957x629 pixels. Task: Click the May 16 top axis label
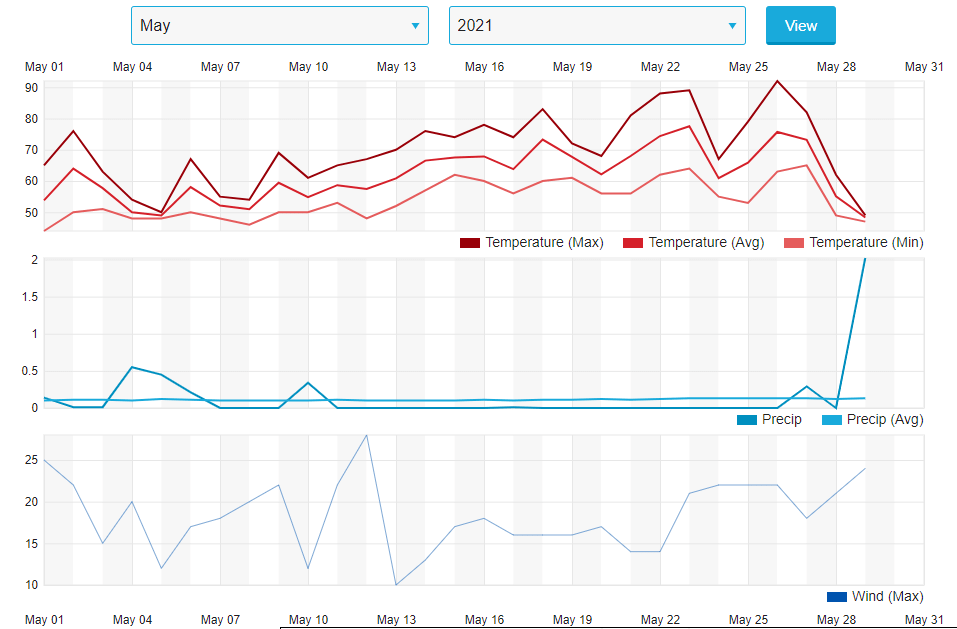[x=484, y=67]
